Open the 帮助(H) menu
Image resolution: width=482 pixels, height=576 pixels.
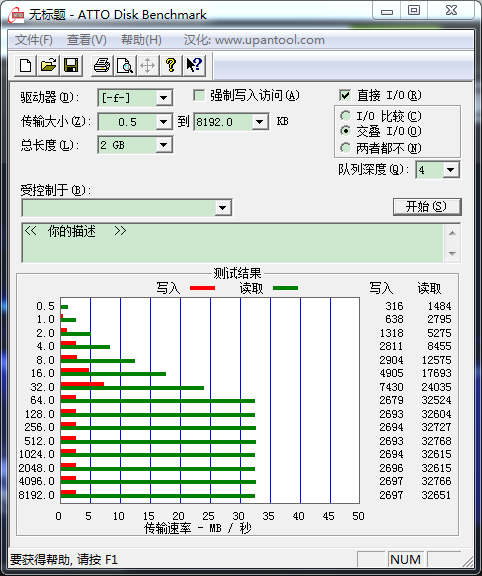coord(141,40)
